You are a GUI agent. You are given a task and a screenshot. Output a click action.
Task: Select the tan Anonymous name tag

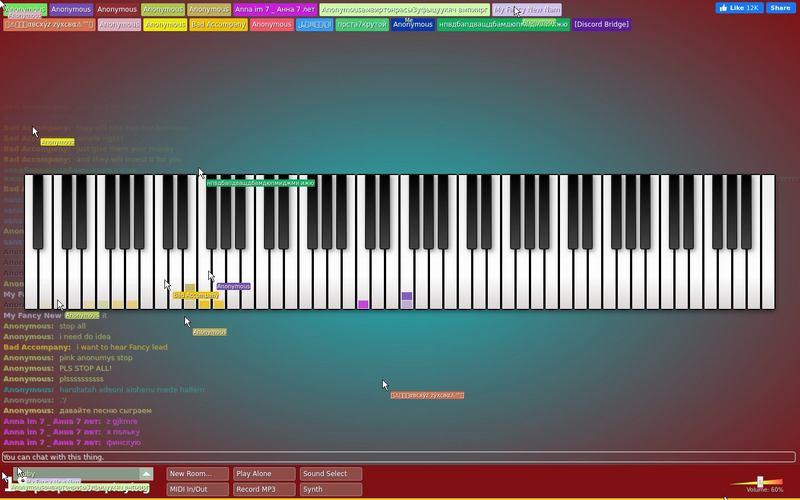click(x=209, y=10)
